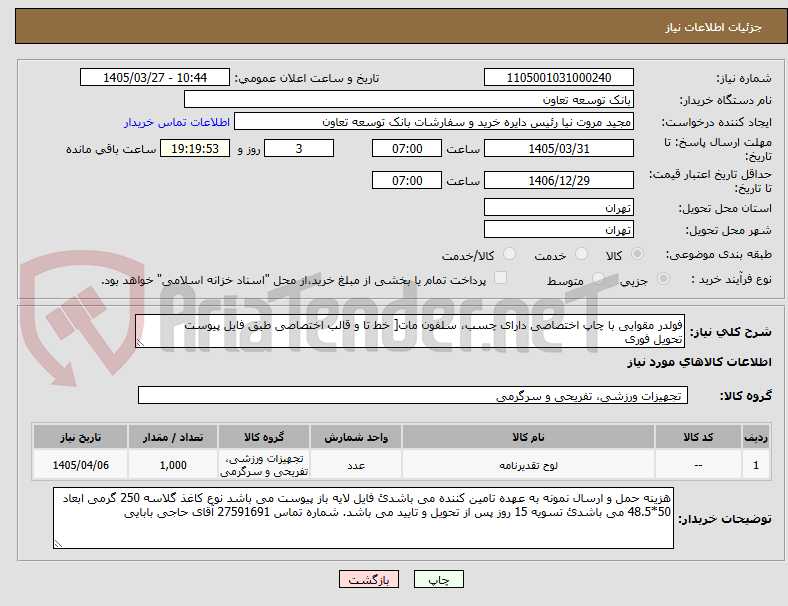Screen dimensions: 788x606
Task: Click the ردیف column header
Action: click(755, 437)
